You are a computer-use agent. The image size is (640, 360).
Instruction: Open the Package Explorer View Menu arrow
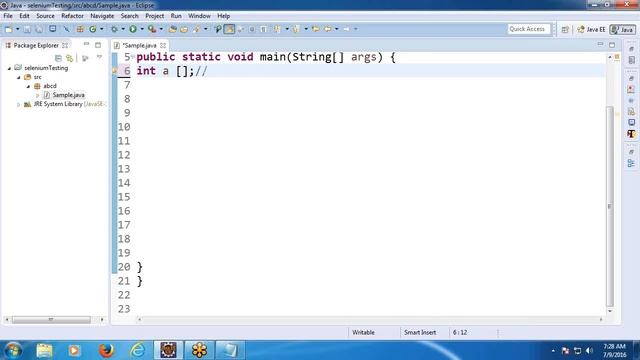click(x=99, y=58)
